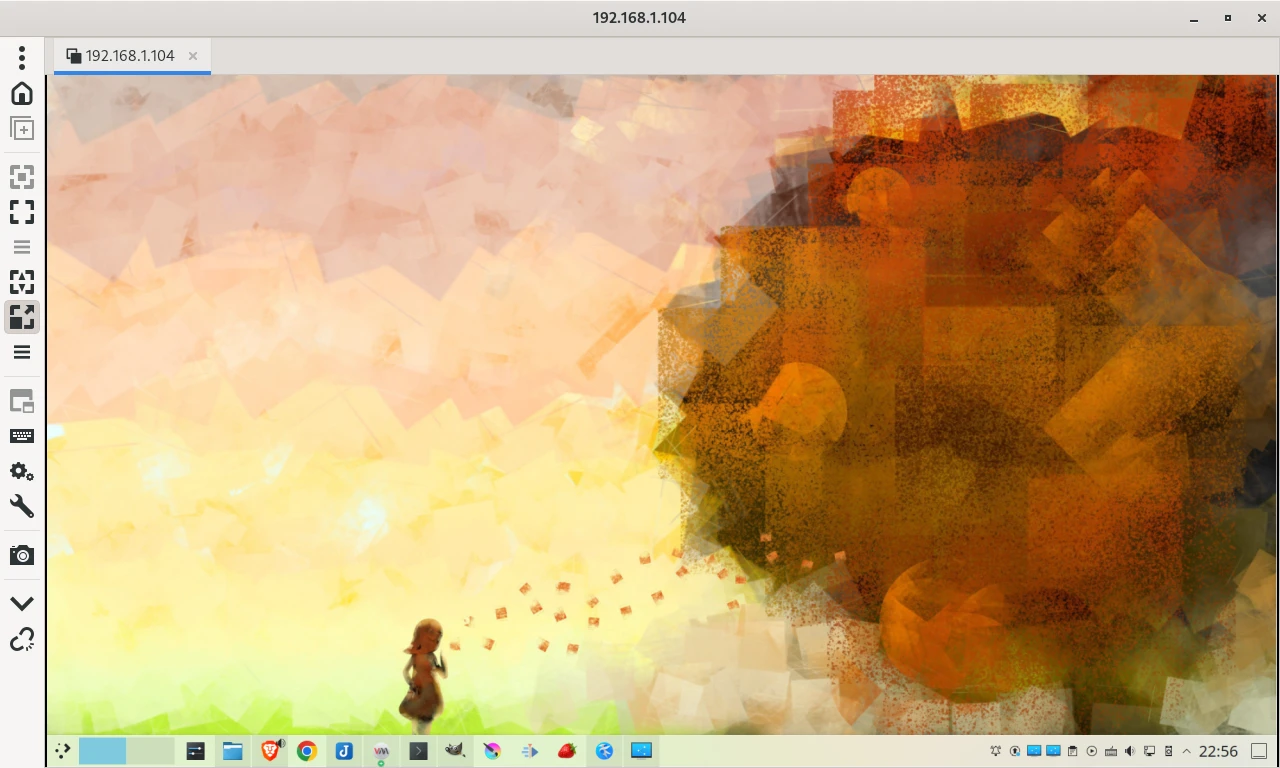1280x768 pixels.
Task: Minimize window using down chevron icon
Action: pyautogui.click(x=22, y=604)
